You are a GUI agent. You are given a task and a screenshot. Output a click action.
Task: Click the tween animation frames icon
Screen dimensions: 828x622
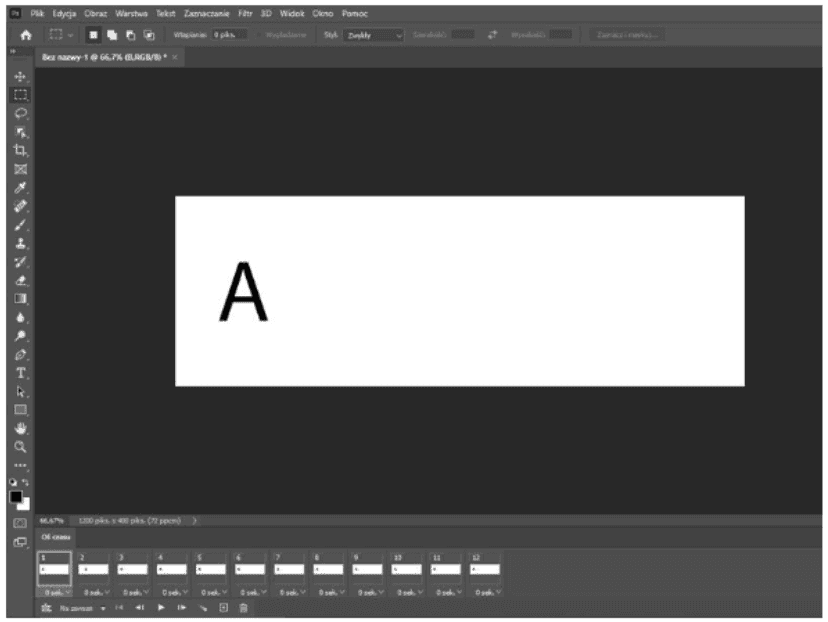pyautogui.click(x=203, y=608)
